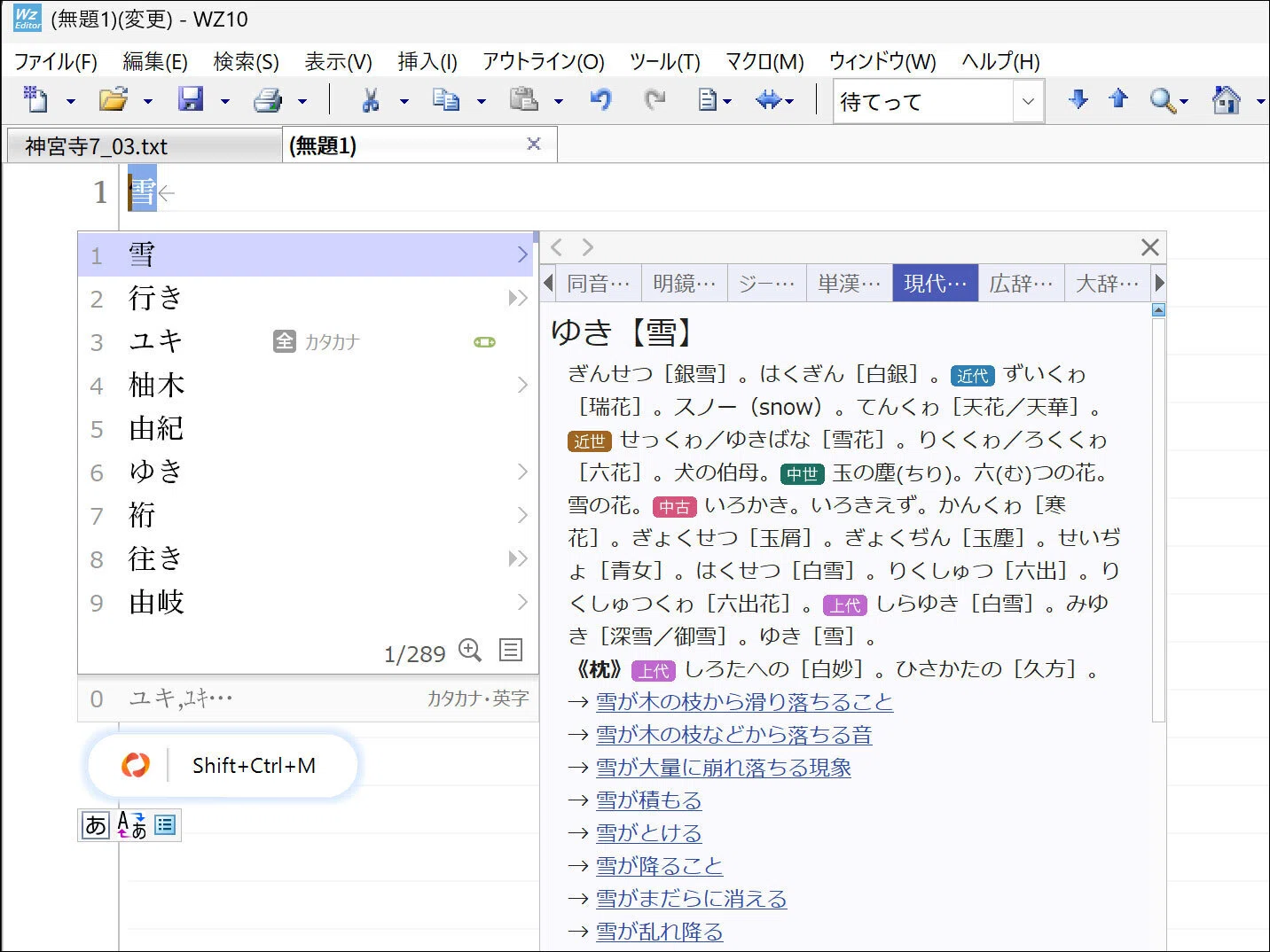
Task: Close the (無題1) tab
Action: (534, 144)
